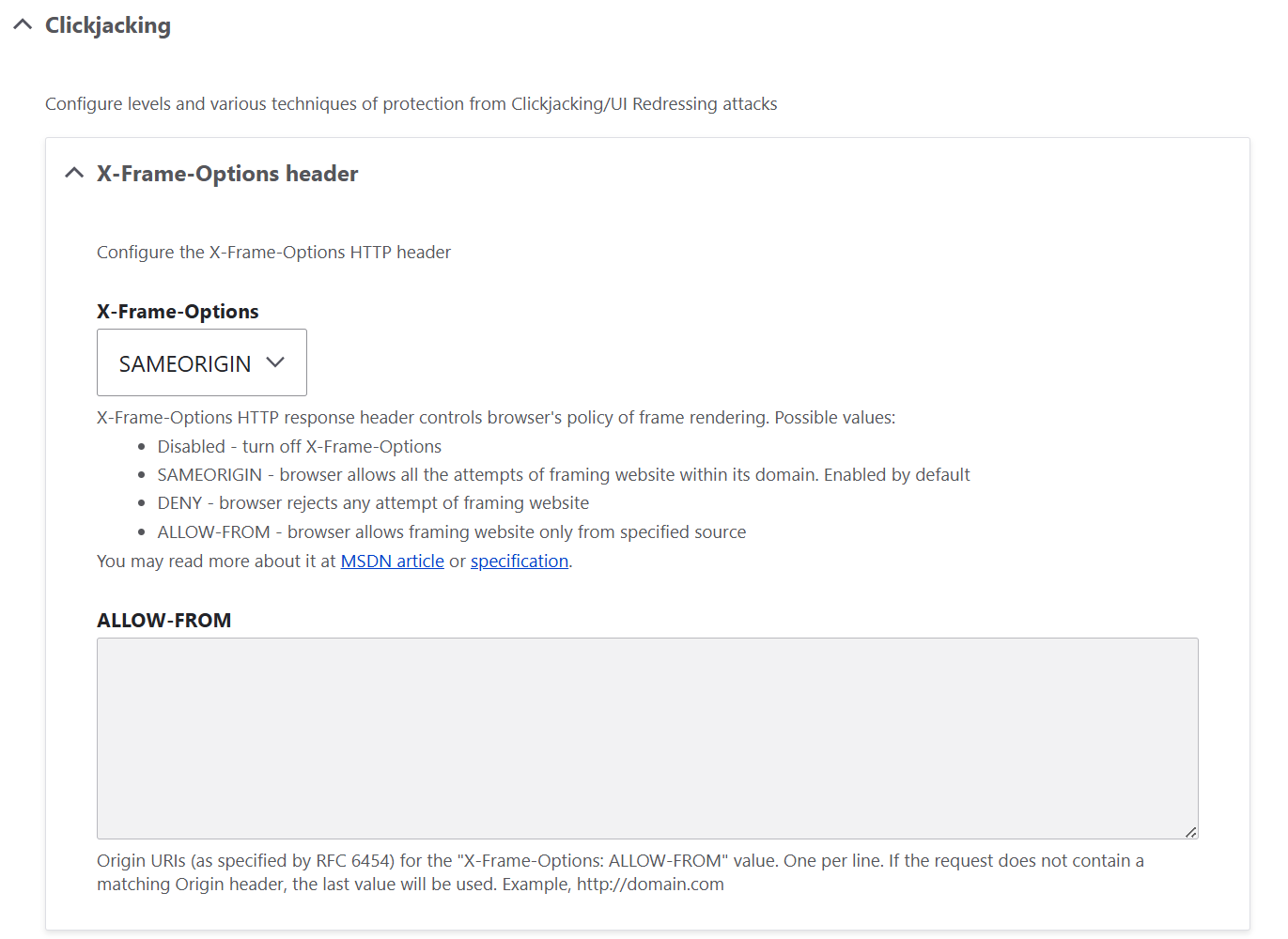The image size is (1288, 939).
Task: Click the dropdown arrow beside SAMEORIGIN
Action: (x=275, y=362)
